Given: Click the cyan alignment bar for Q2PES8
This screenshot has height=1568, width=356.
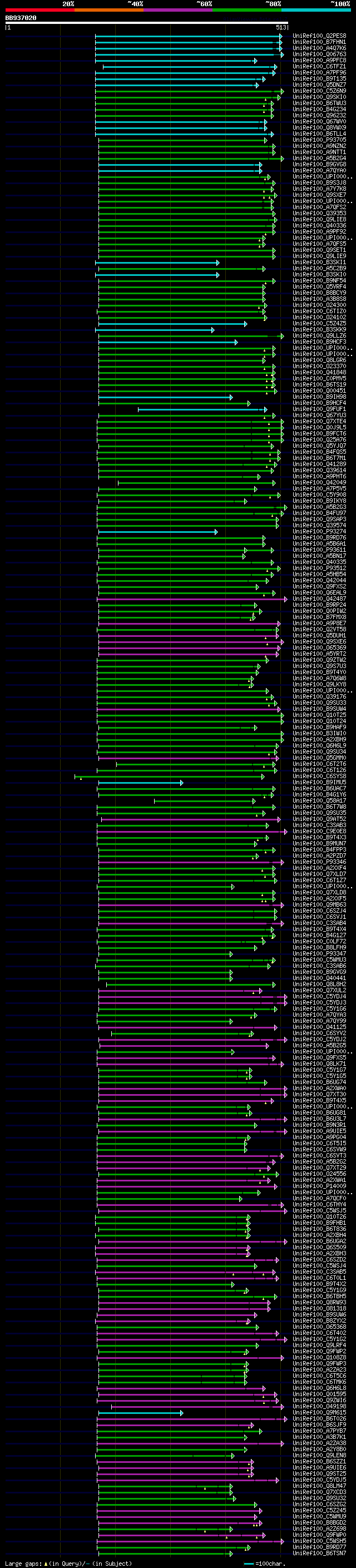Looking at the screenshot, I should pos(189,36).
